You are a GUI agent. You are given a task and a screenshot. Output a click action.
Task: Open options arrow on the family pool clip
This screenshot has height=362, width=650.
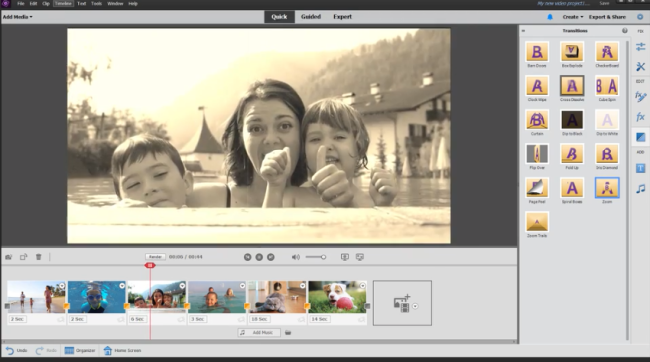(182, 286)
